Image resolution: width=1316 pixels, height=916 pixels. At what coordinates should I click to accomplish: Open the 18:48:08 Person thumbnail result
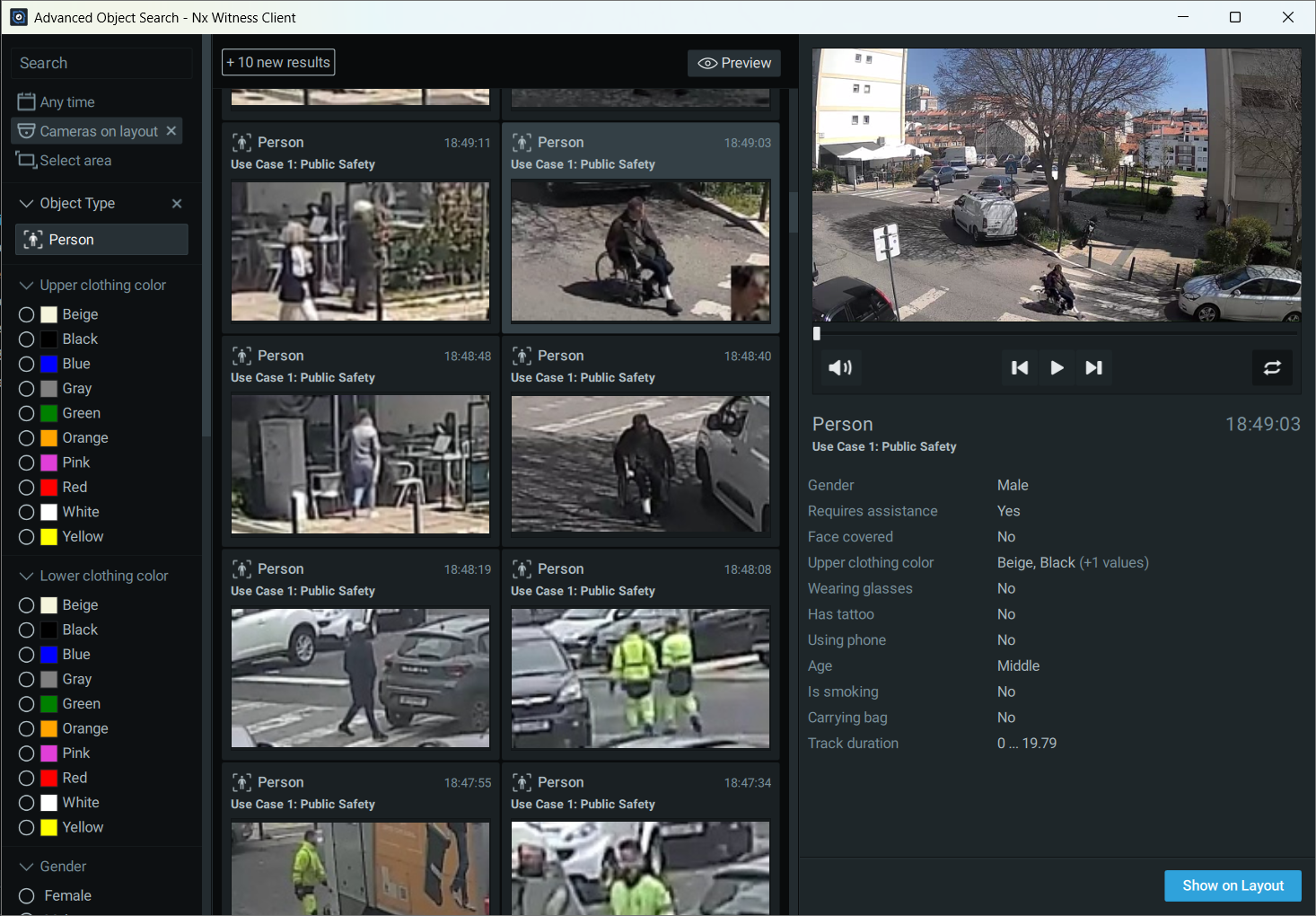tap(640, 678)
